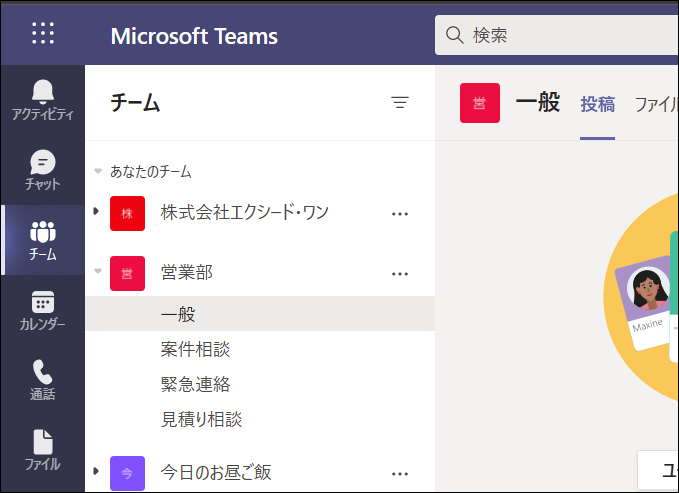679x493 pixels.
Task: Select the 緊急連絡 channel
Action: 195,384
